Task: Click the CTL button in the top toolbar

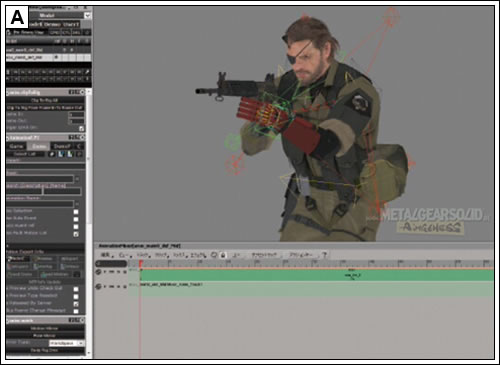Action: point(66,33)
